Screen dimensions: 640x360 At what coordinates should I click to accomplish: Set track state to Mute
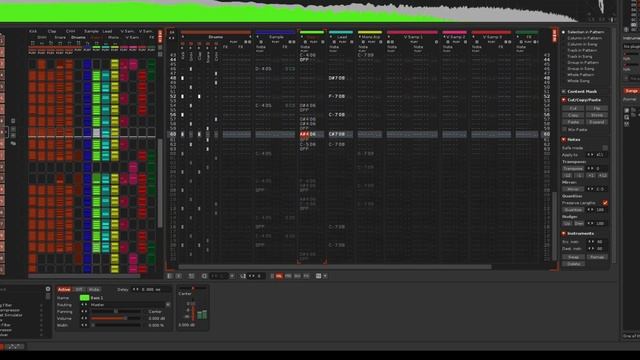pyautogui.click(x=94, y=289)
